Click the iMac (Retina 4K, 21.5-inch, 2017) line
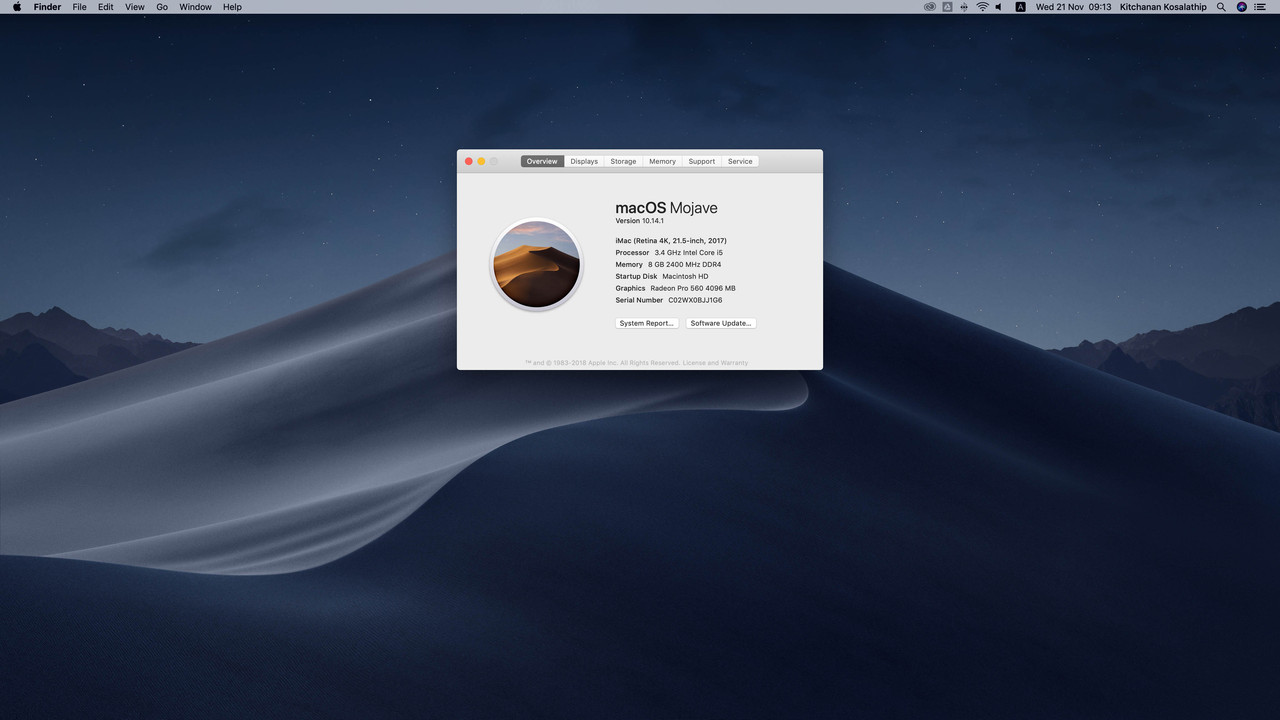This screenshot has width=1280, height=720. [x=671, y=241]
